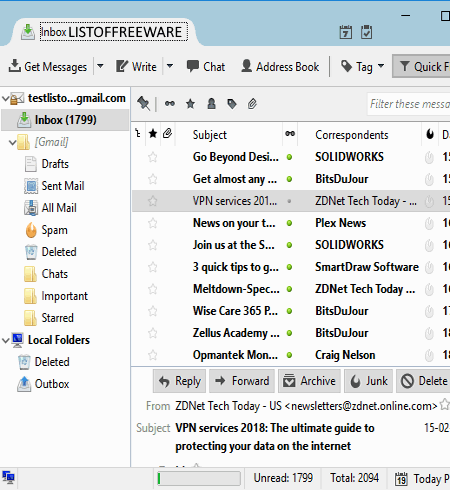Image resolution: width=450 pixels, height=490 pixels.
Task: Click Filter these messages search field
Action: pos(409,104)
